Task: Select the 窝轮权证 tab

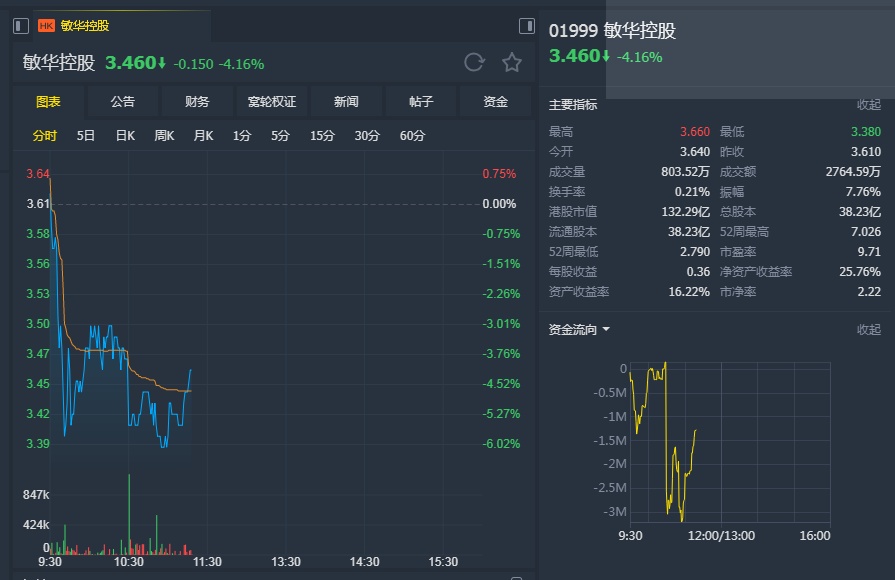Action: click(x=272, y=102)
